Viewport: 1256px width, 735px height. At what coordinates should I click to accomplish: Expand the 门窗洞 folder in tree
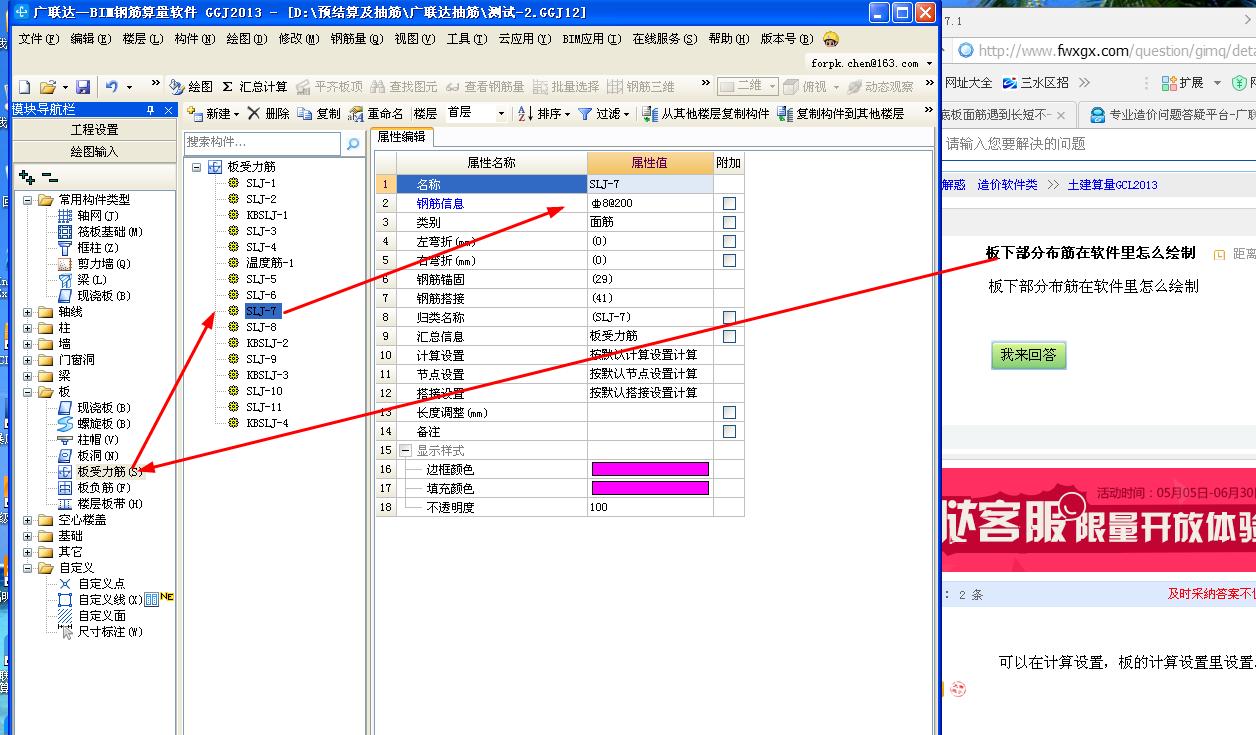[28, 360]
